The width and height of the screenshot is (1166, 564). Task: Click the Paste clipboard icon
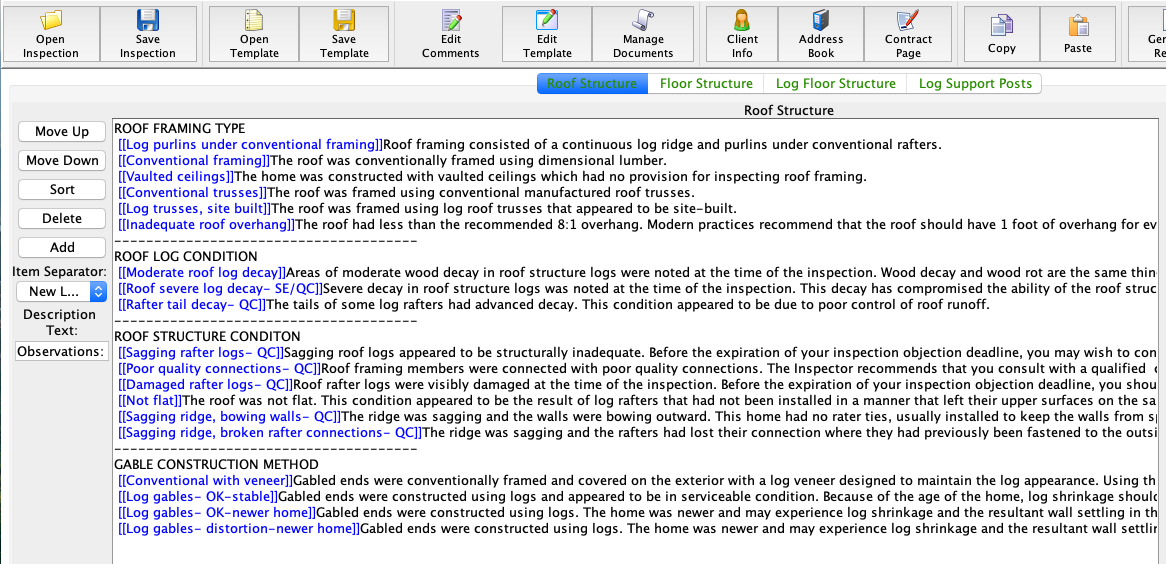[x=1078, y=34]
